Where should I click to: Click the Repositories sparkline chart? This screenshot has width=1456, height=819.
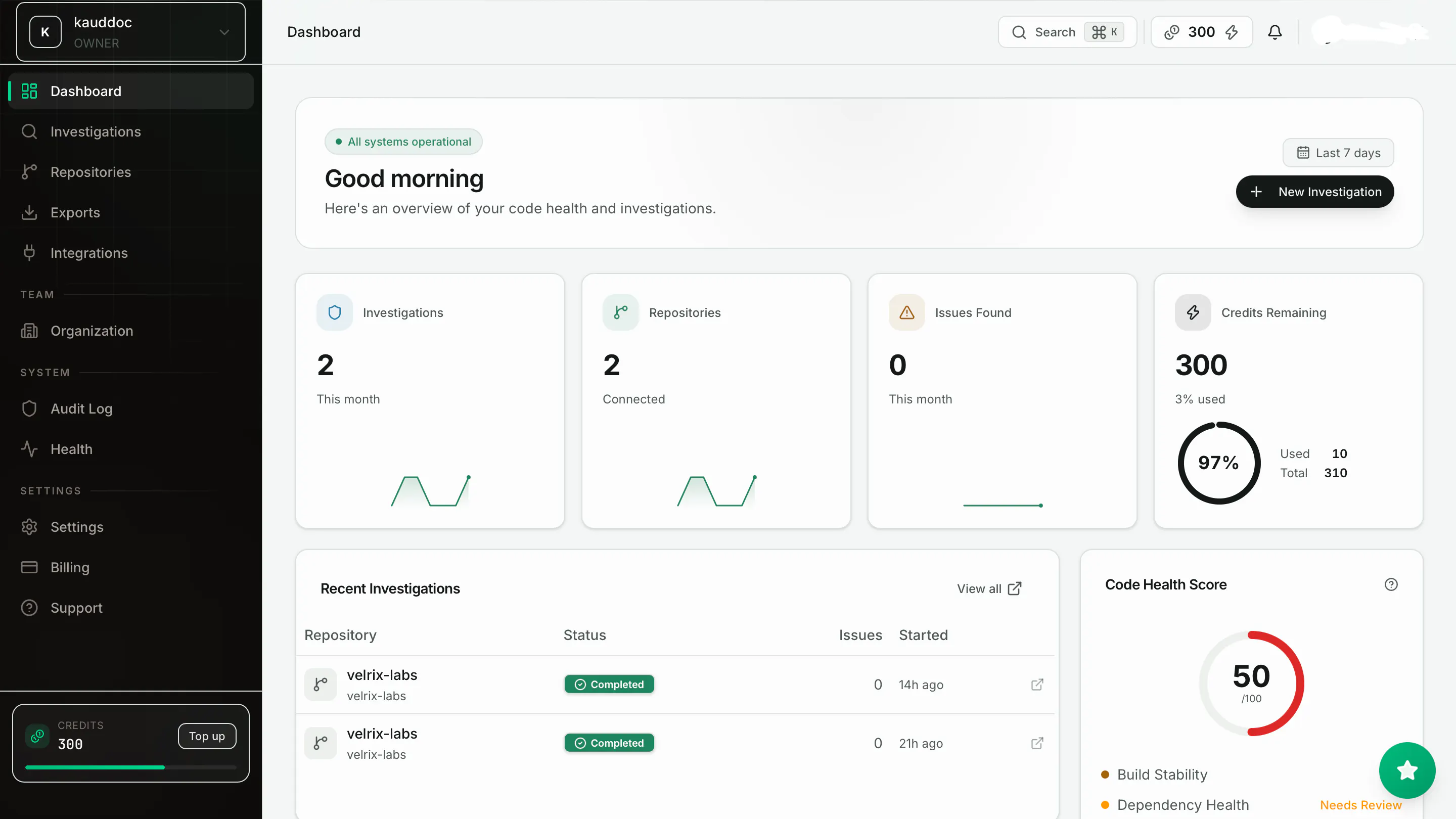point(717,491)
